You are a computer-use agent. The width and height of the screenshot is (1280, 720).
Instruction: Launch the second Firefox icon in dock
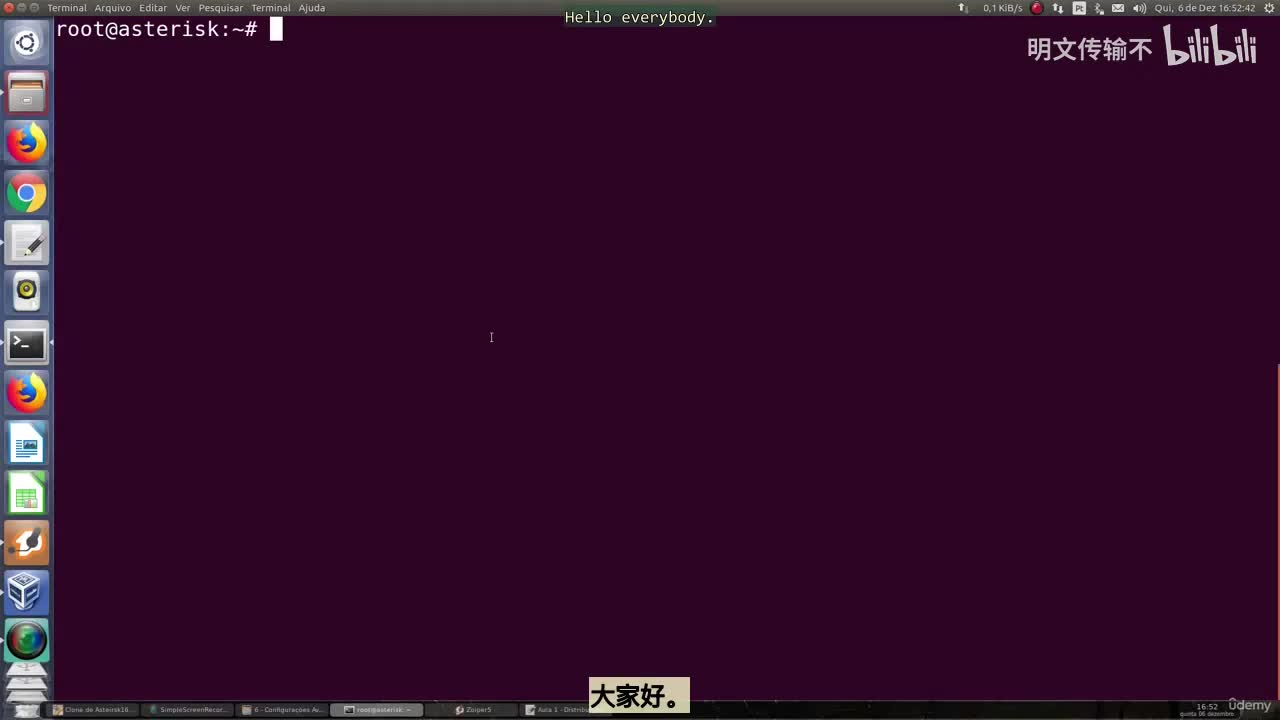(27, 393)
